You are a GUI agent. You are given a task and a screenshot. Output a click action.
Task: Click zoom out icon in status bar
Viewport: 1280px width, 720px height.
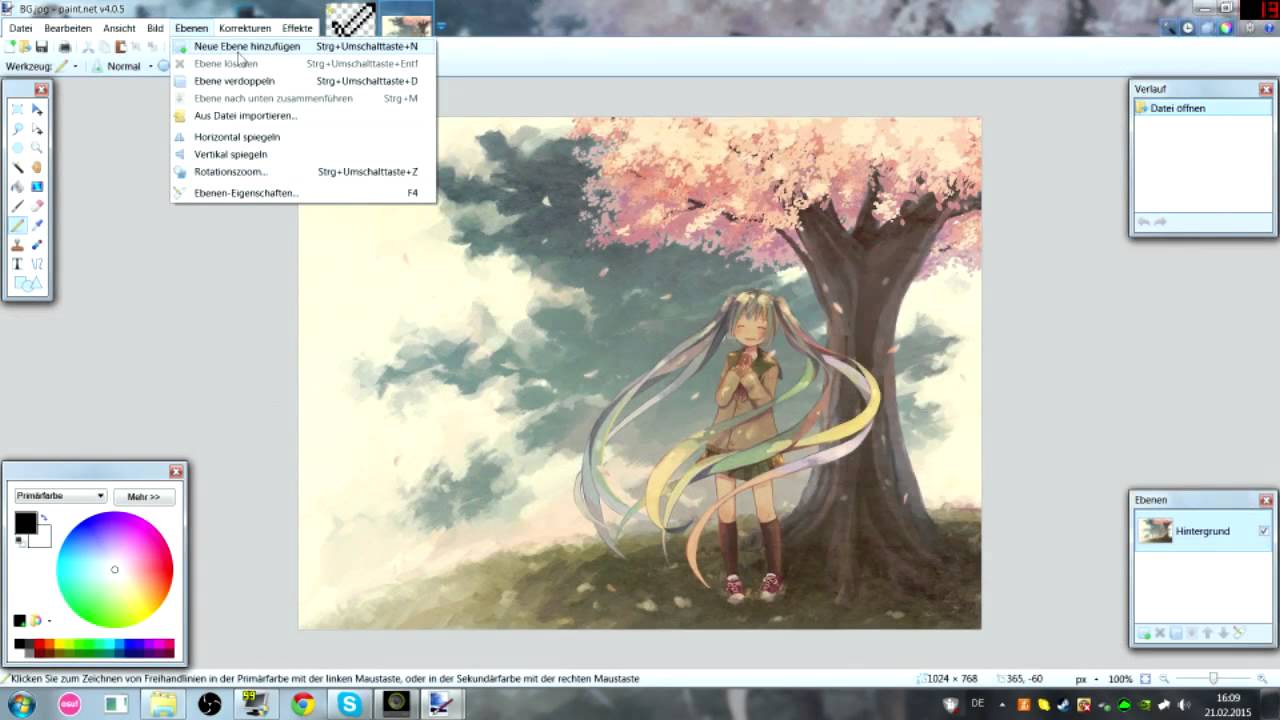click(x=1164, y=679)
